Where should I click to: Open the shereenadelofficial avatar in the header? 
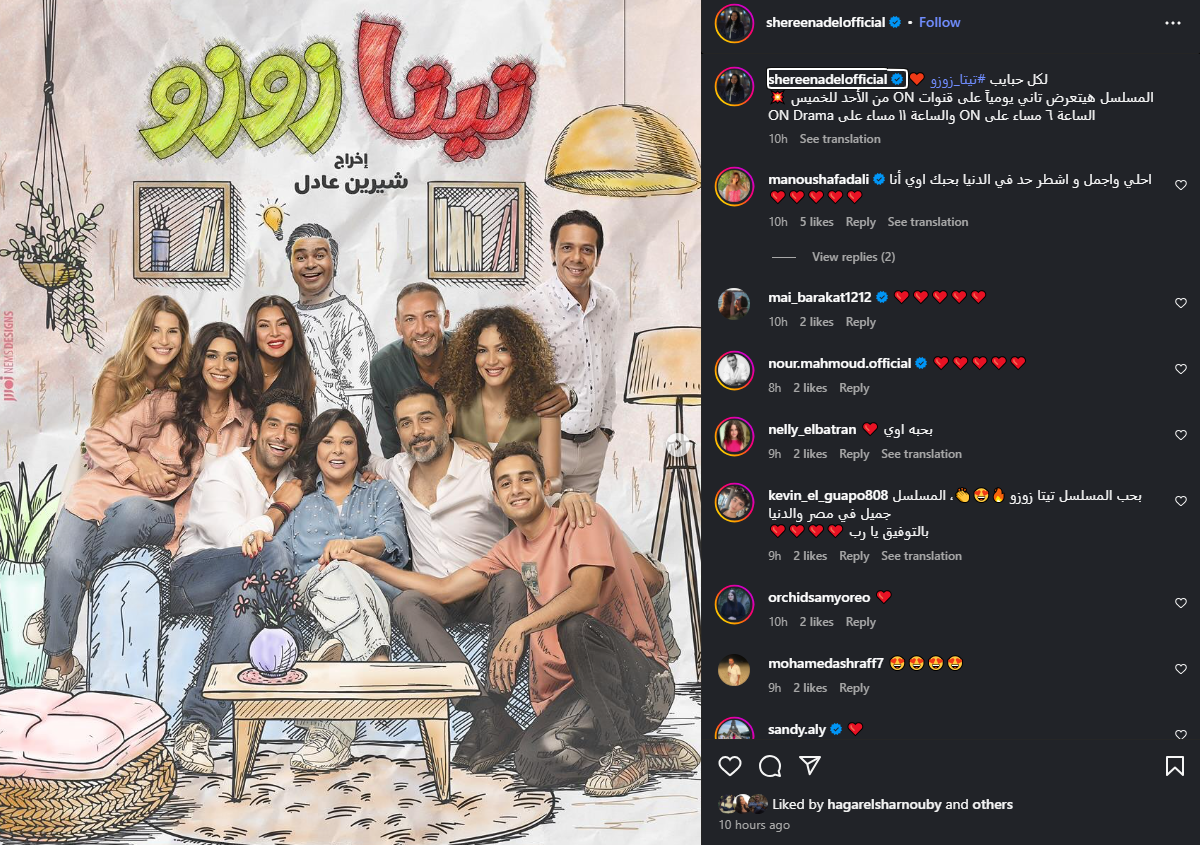pos(734,22)
